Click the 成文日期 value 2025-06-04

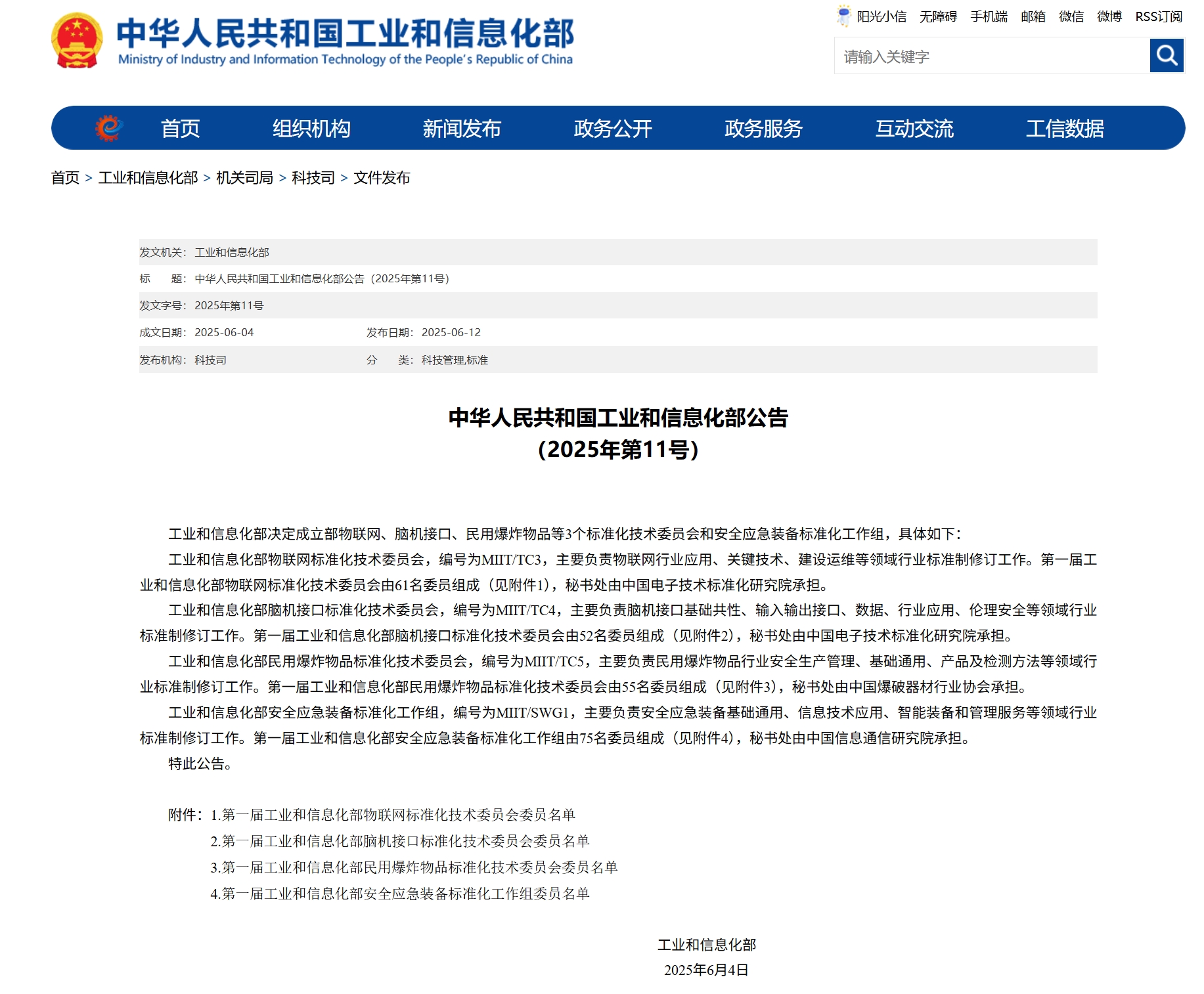[x=224, y=333]
